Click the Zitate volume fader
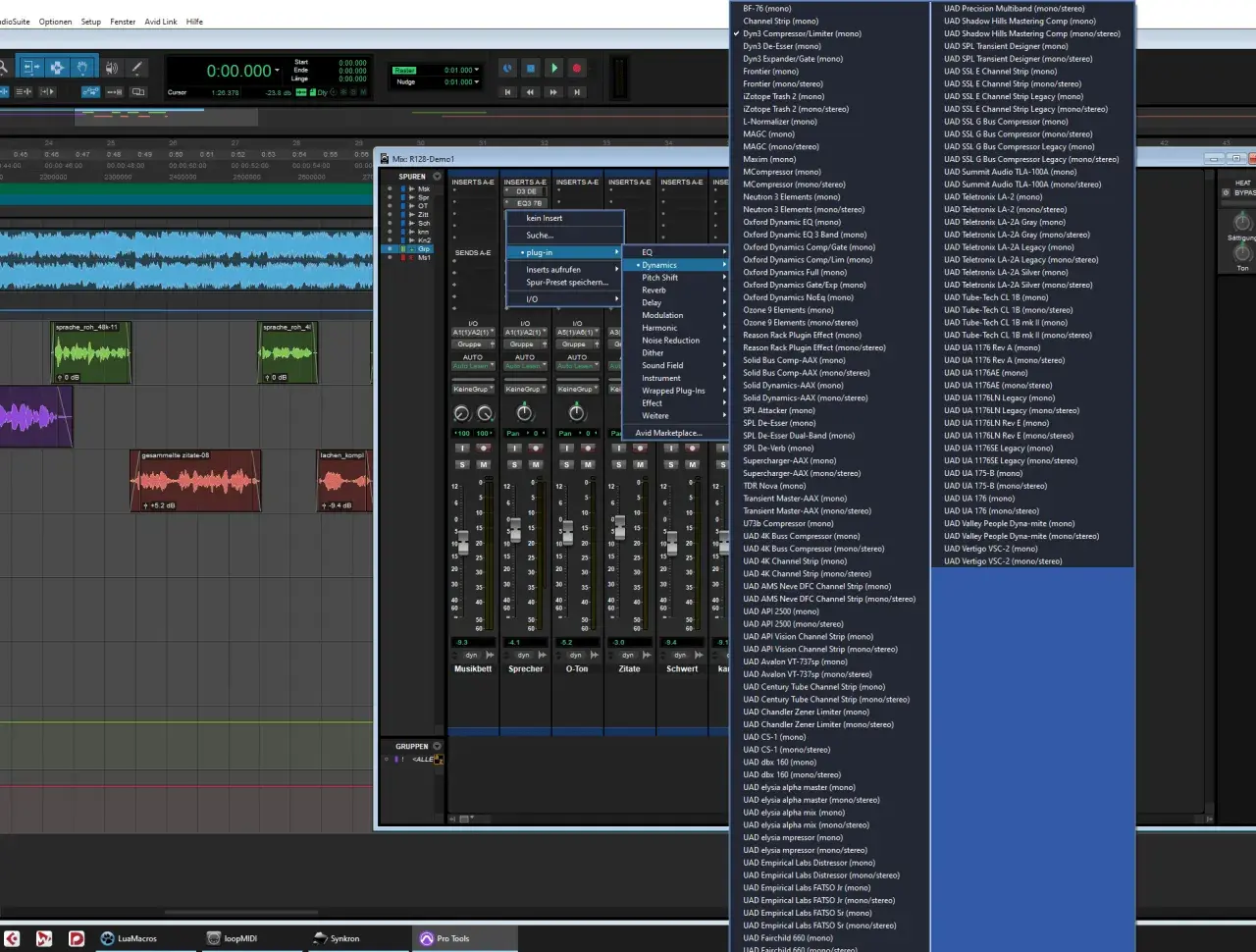This screenshot has height=952, width=1256. (x=619, y=527)
